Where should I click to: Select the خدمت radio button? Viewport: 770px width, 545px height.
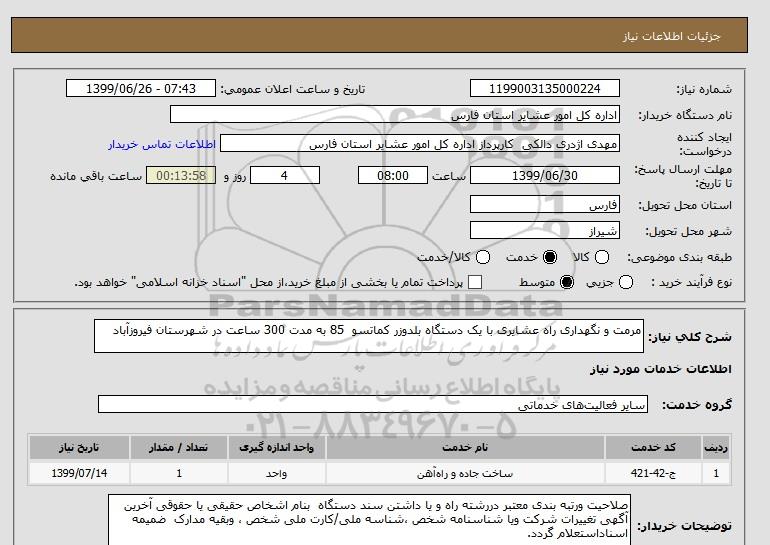click(x=550, y=257)
